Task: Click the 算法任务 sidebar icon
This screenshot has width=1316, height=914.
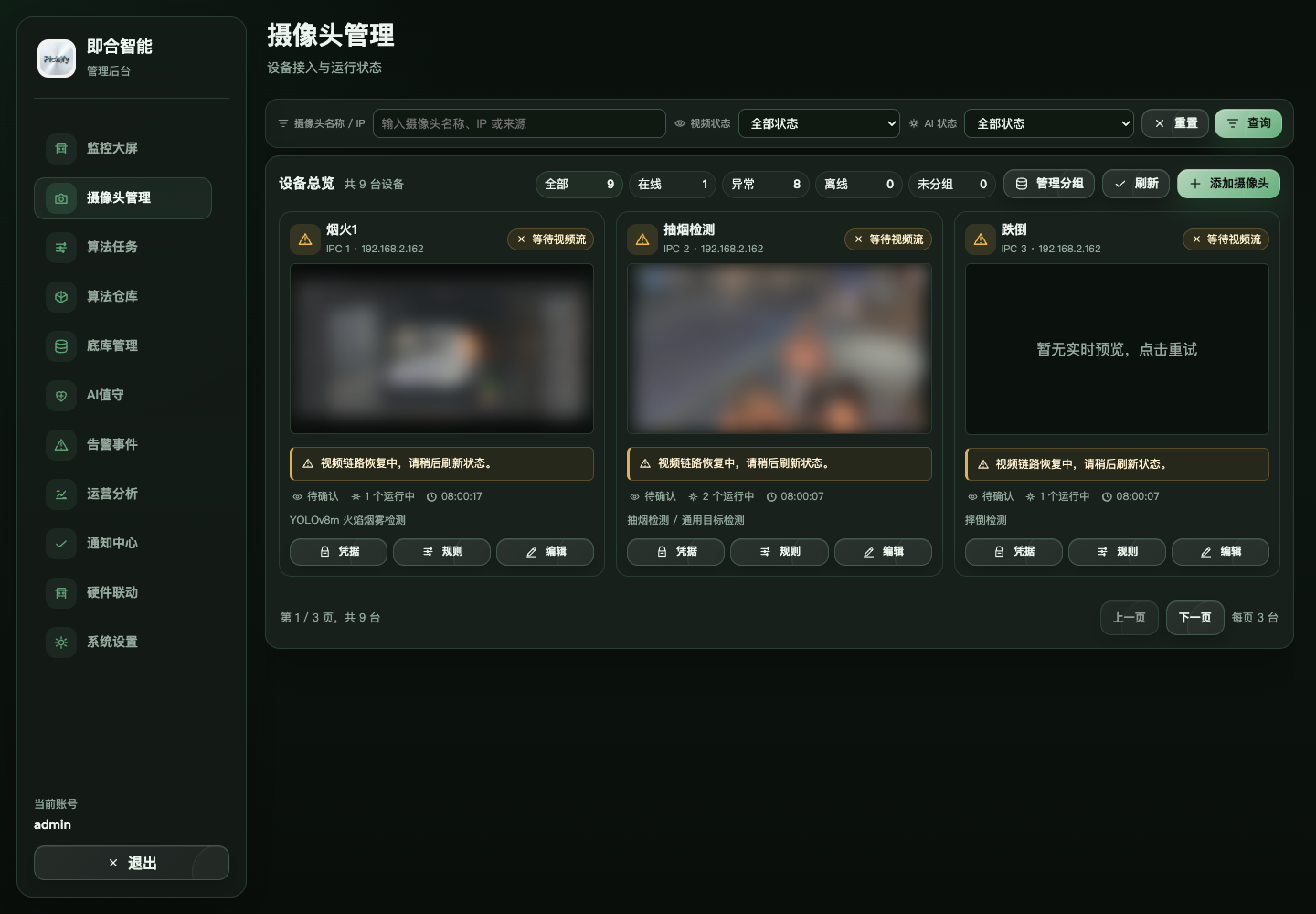Action: tap(61, 247)
